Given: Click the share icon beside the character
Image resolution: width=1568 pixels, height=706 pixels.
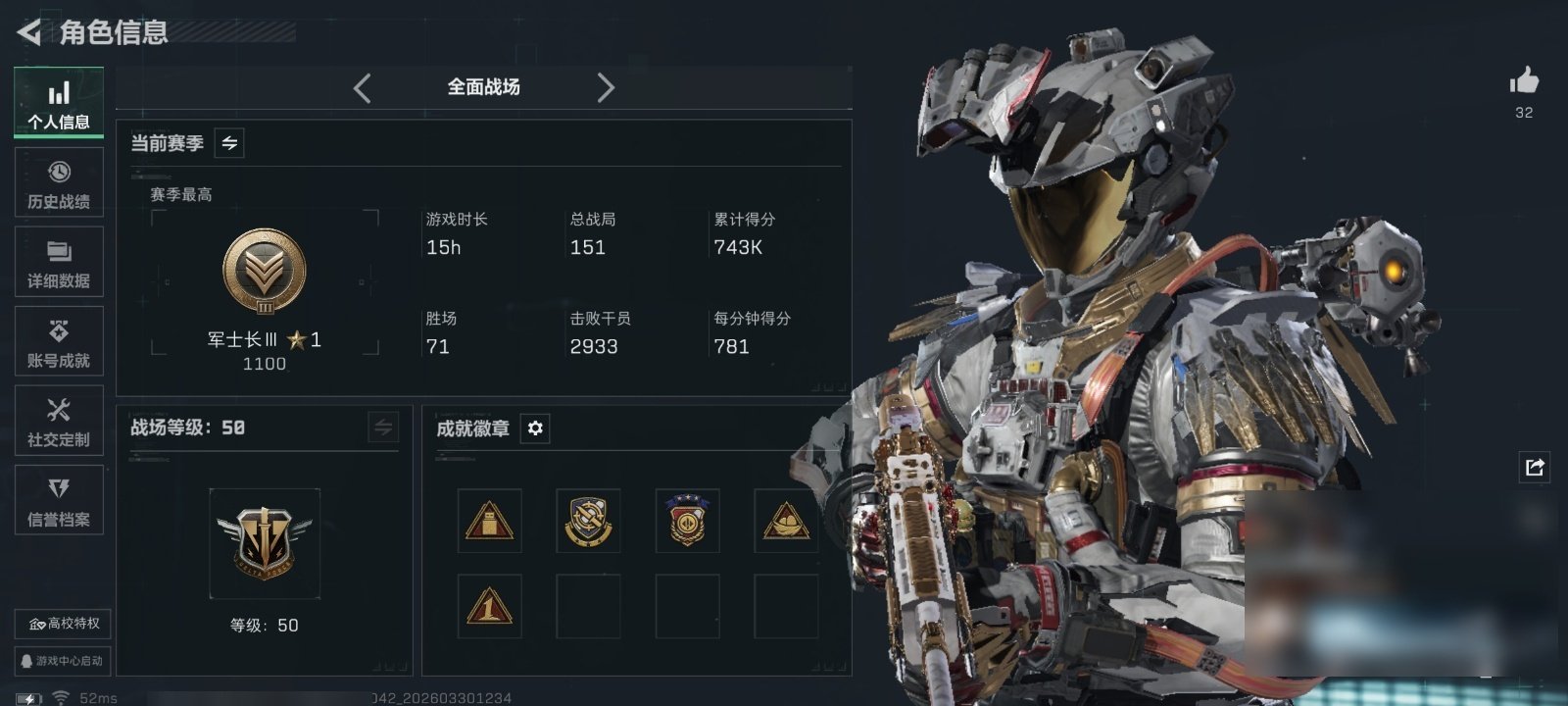Looking at the screenshot, I should [x=1535, y=468].
